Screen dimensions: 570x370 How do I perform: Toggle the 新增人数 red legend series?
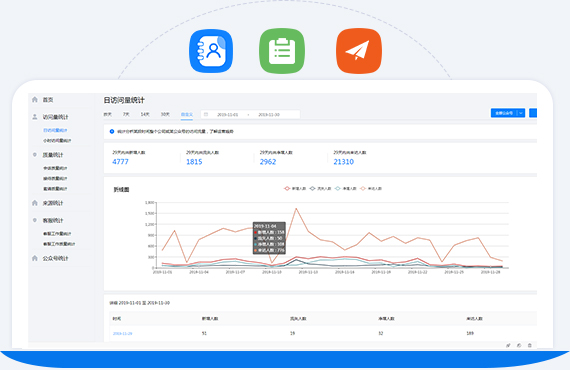[x=295, y=188]
